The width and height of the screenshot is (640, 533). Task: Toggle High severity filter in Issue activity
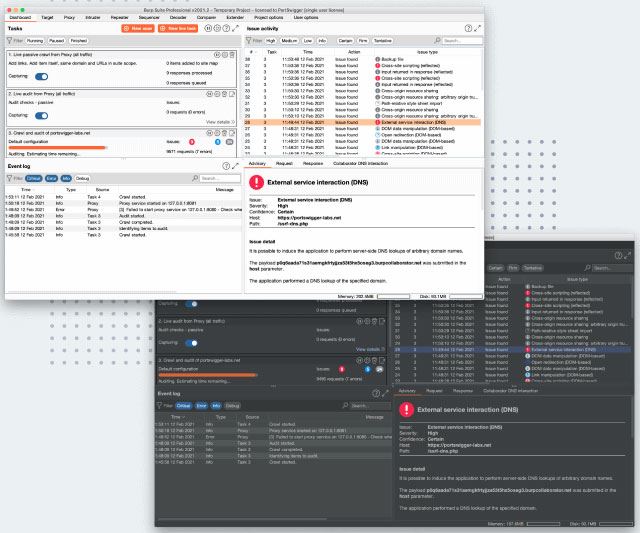coord(271,40)
